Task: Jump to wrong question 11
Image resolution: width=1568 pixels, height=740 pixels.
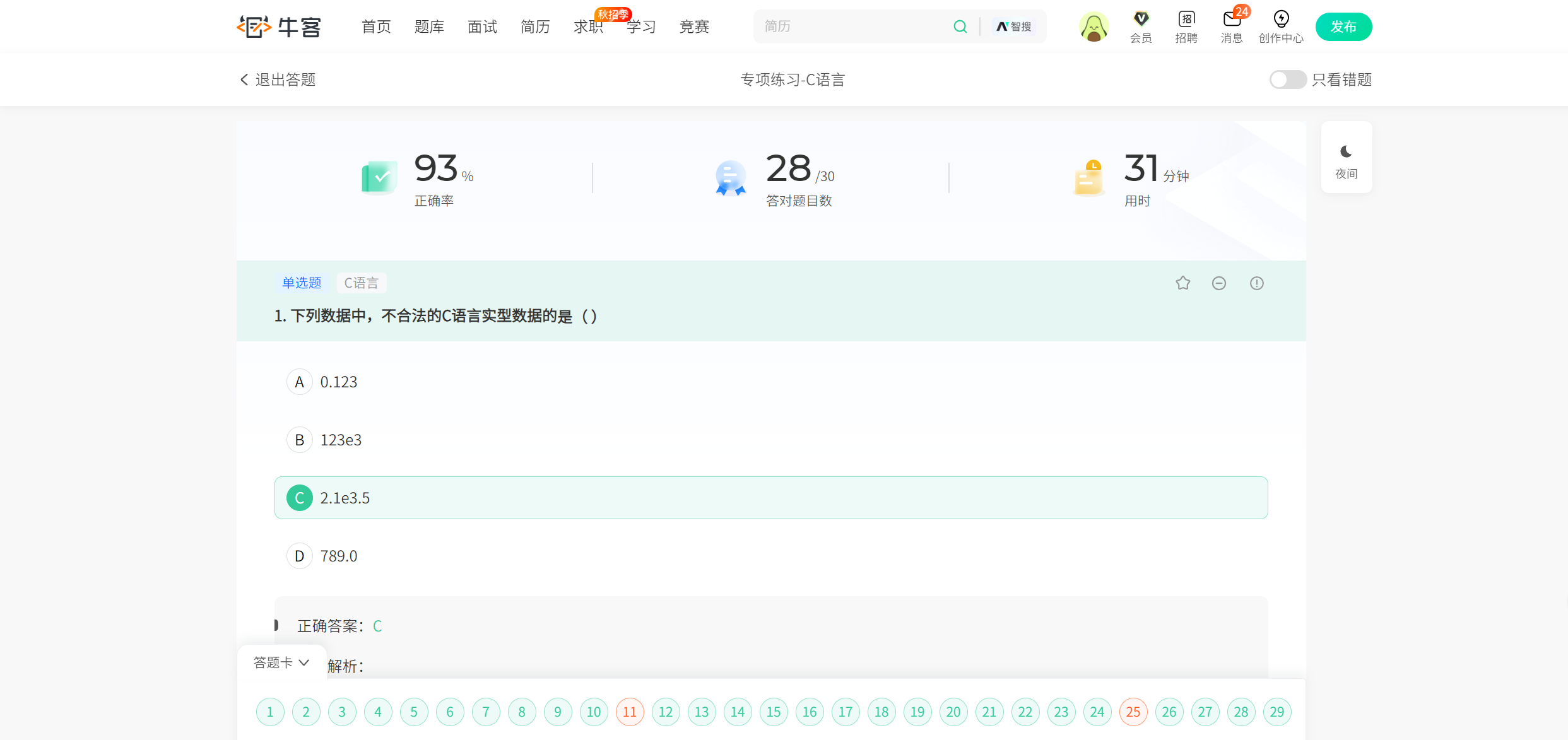Action: 630,712
